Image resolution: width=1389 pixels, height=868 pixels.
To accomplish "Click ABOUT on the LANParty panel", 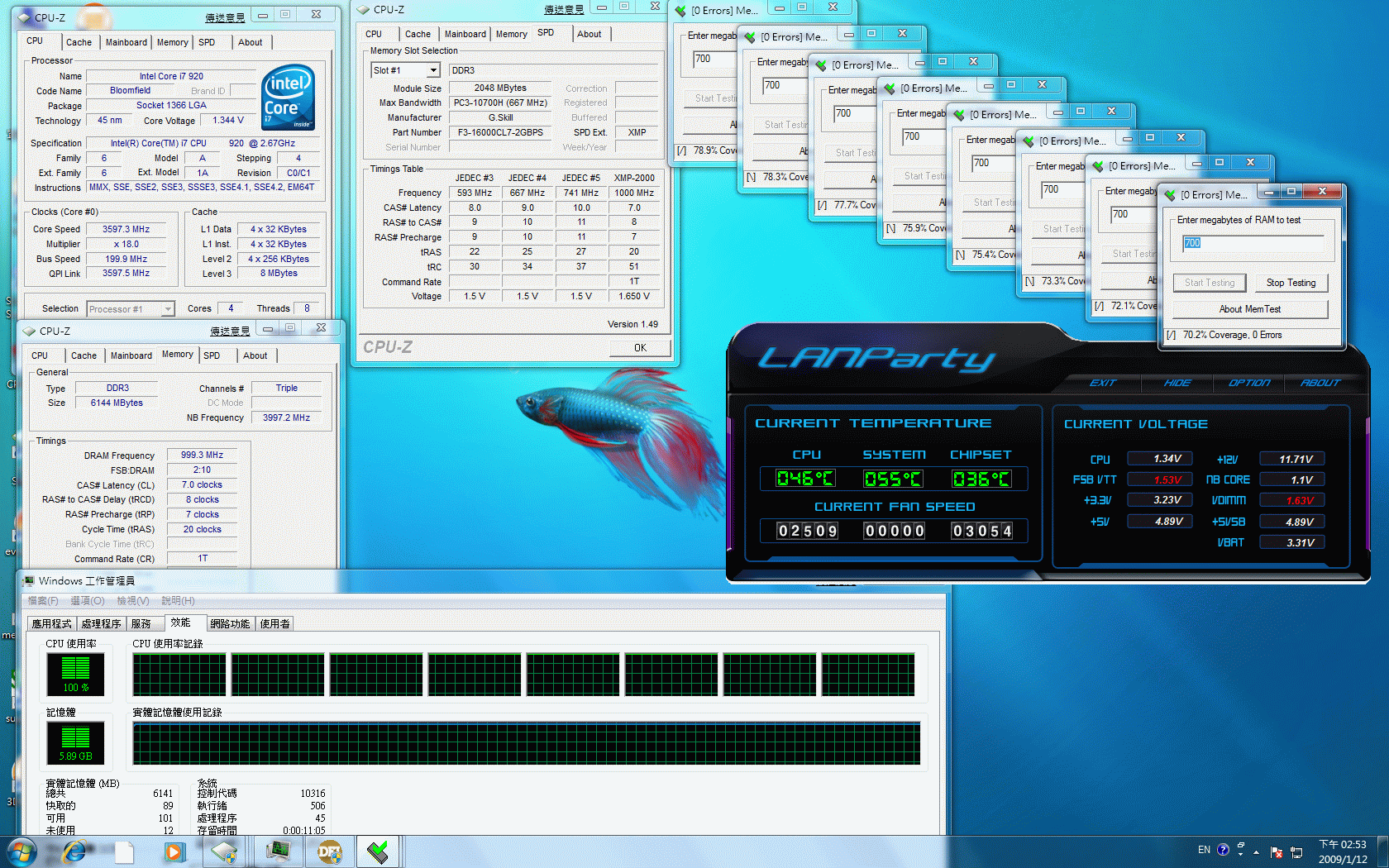I will [1320, 383].
